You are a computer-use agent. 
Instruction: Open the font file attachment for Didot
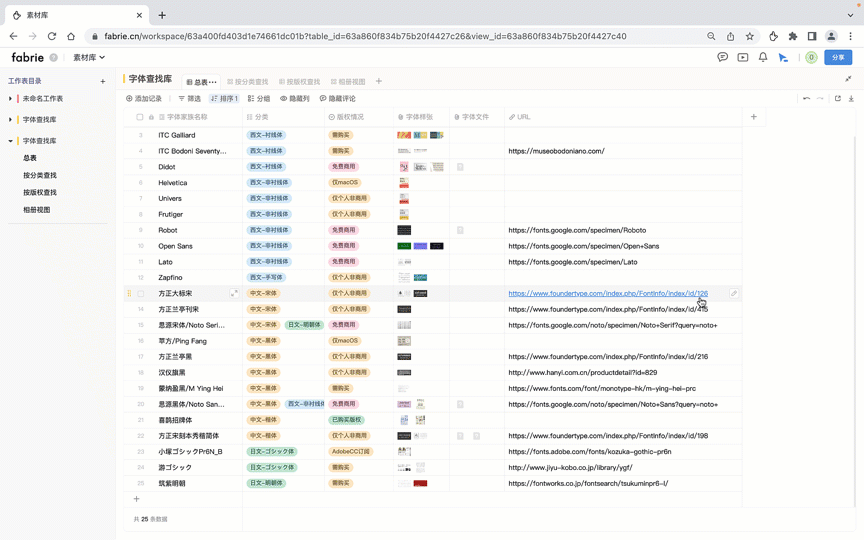point(460,166)
